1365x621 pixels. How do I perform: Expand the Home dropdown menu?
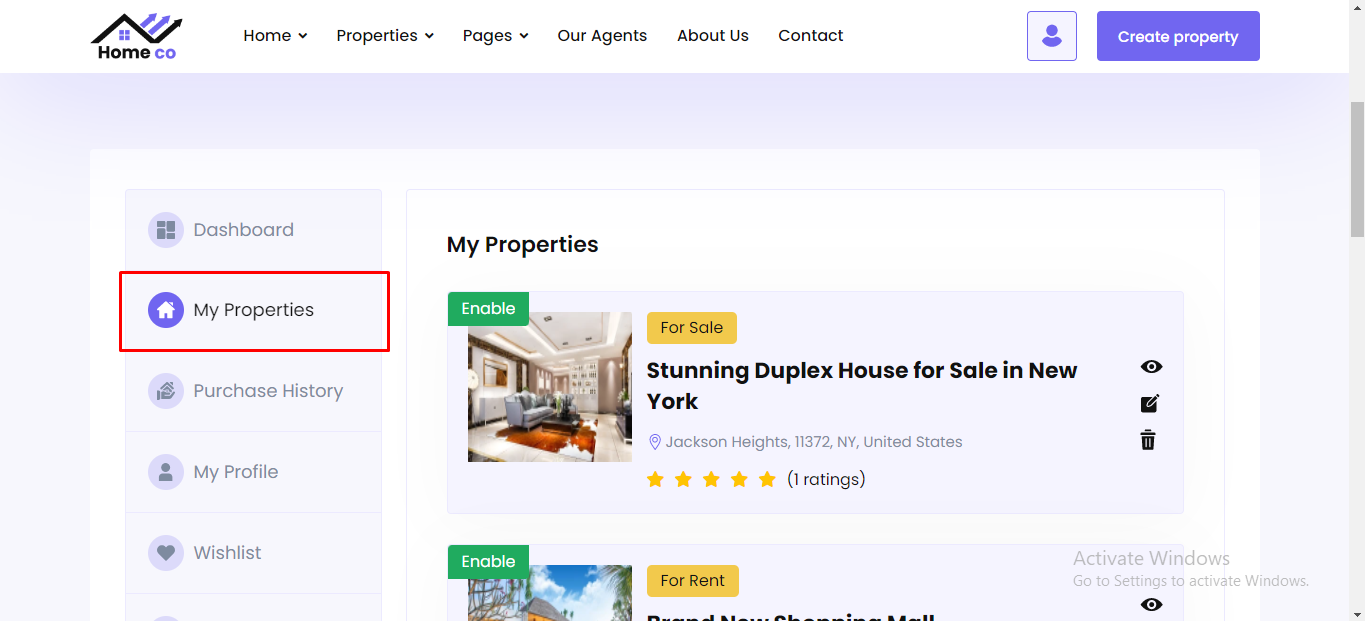[275, 36]
